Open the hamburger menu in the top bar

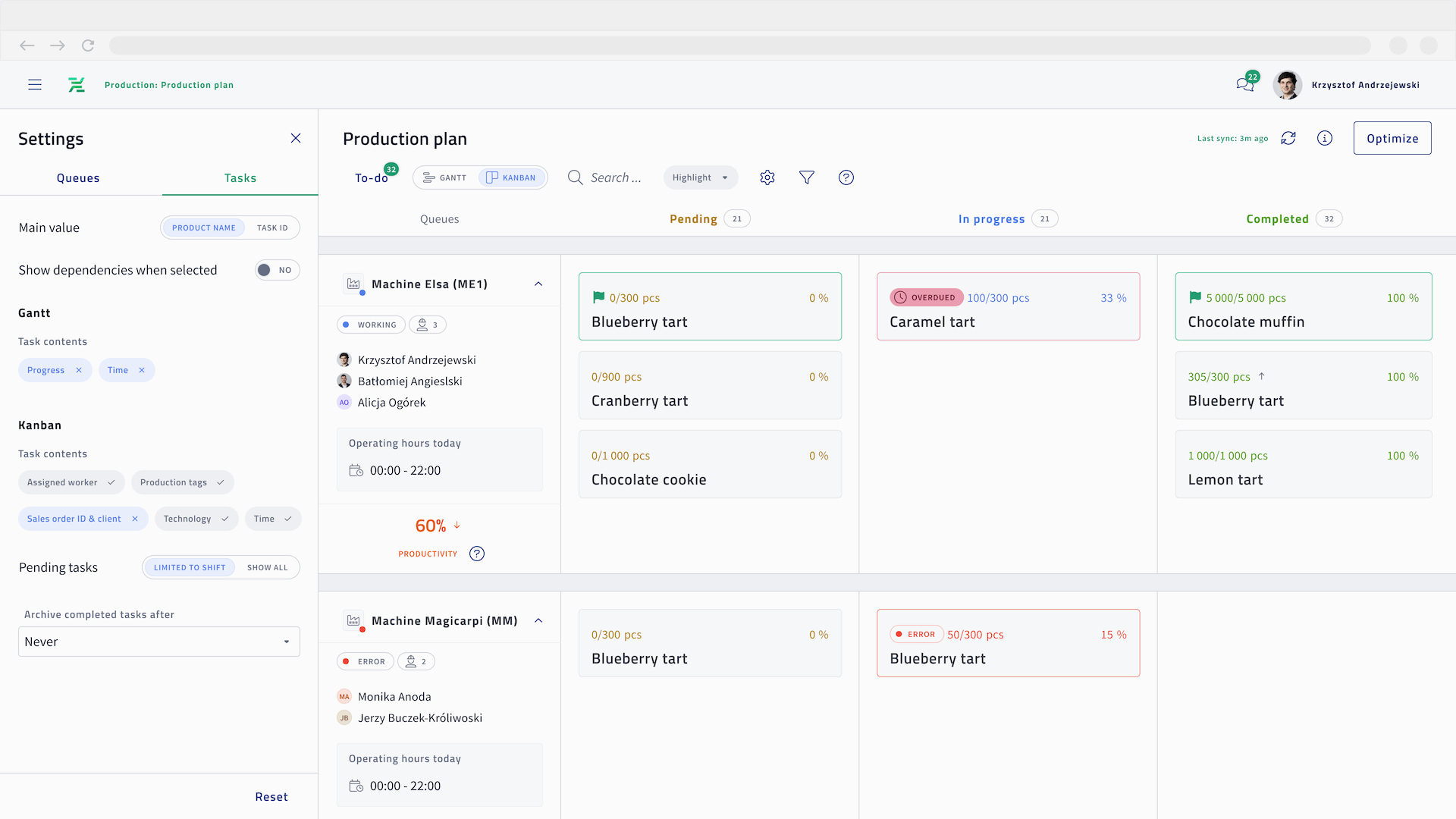(35, 84)
